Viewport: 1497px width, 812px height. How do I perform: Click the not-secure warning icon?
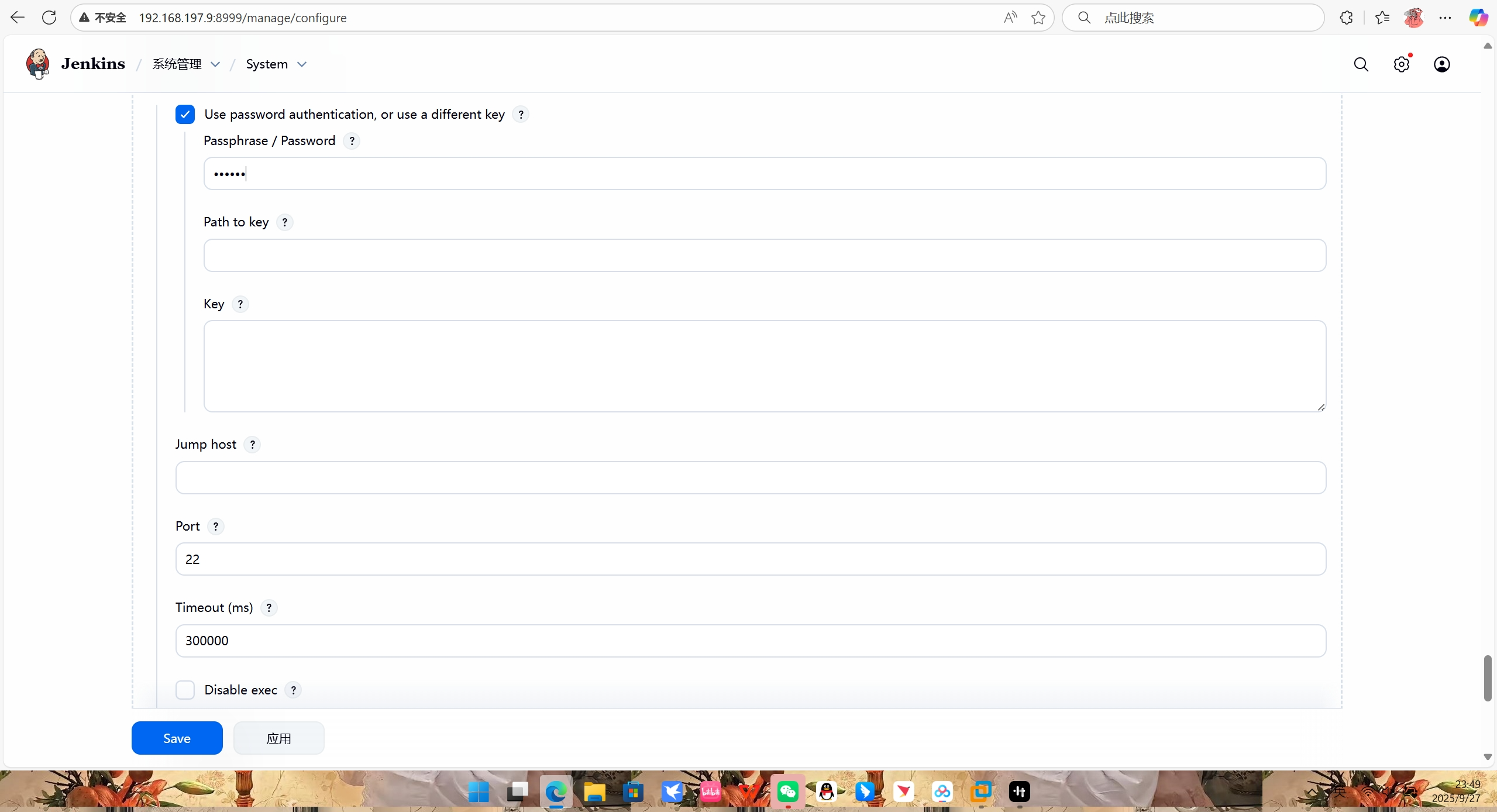pos(85,18)
